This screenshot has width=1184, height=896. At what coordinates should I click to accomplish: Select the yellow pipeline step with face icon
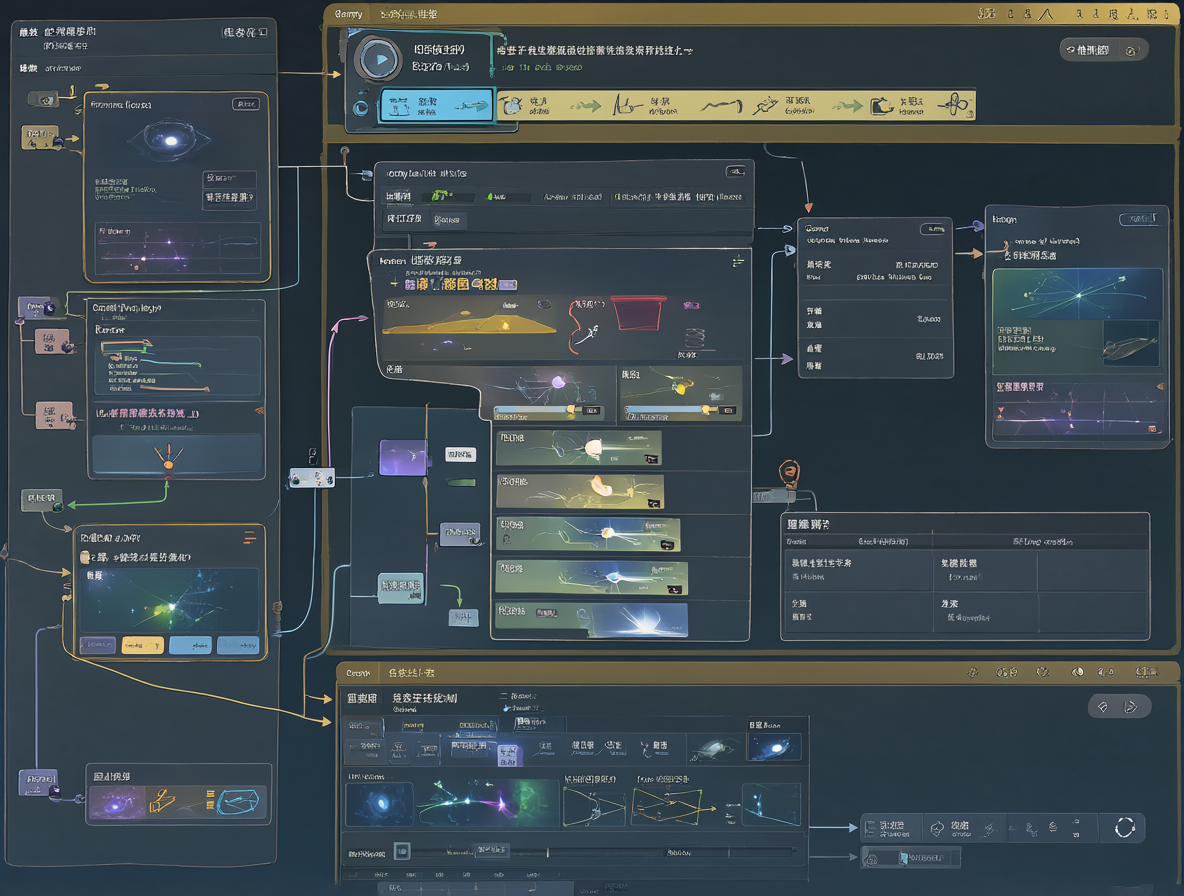pyautogui.click(x=526, y=106)
